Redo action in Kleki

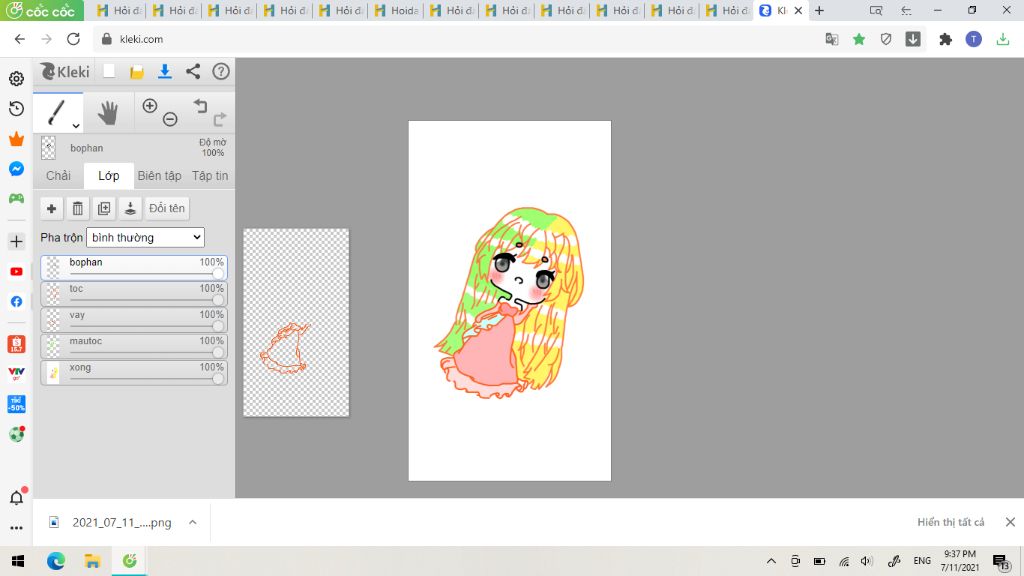(x=220, y=118)
